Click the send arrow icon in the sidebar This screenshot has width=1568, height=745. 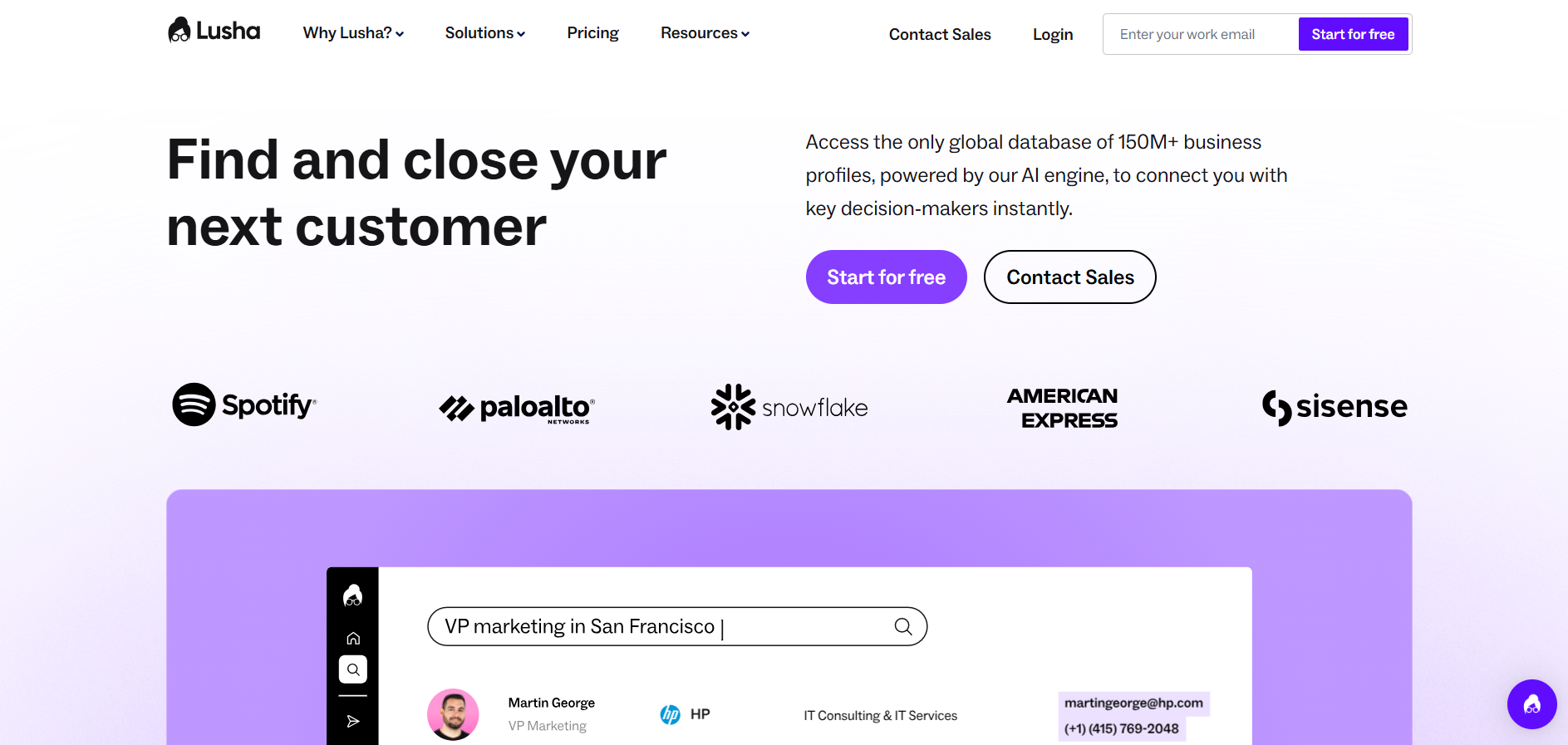[x=352, y=721]
